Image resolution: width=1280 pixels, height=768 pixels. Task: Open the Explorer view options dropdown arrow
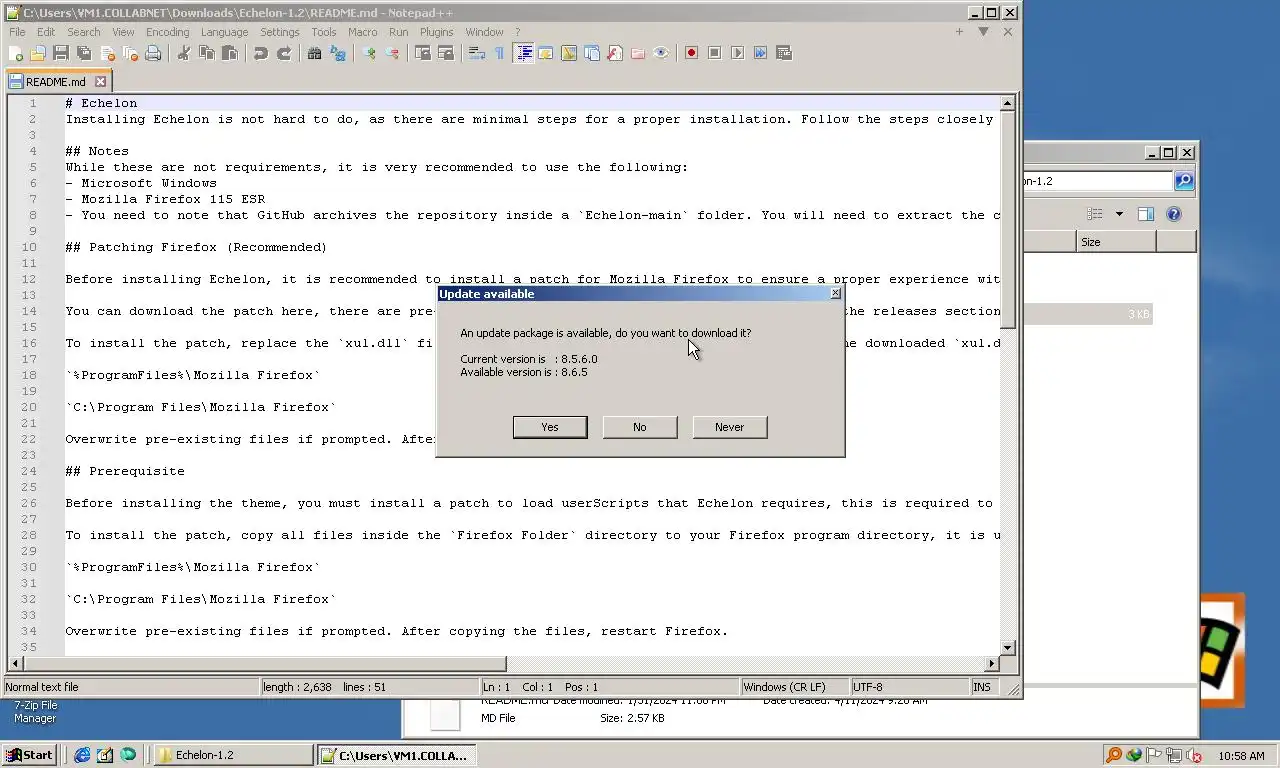point(1119,214)
